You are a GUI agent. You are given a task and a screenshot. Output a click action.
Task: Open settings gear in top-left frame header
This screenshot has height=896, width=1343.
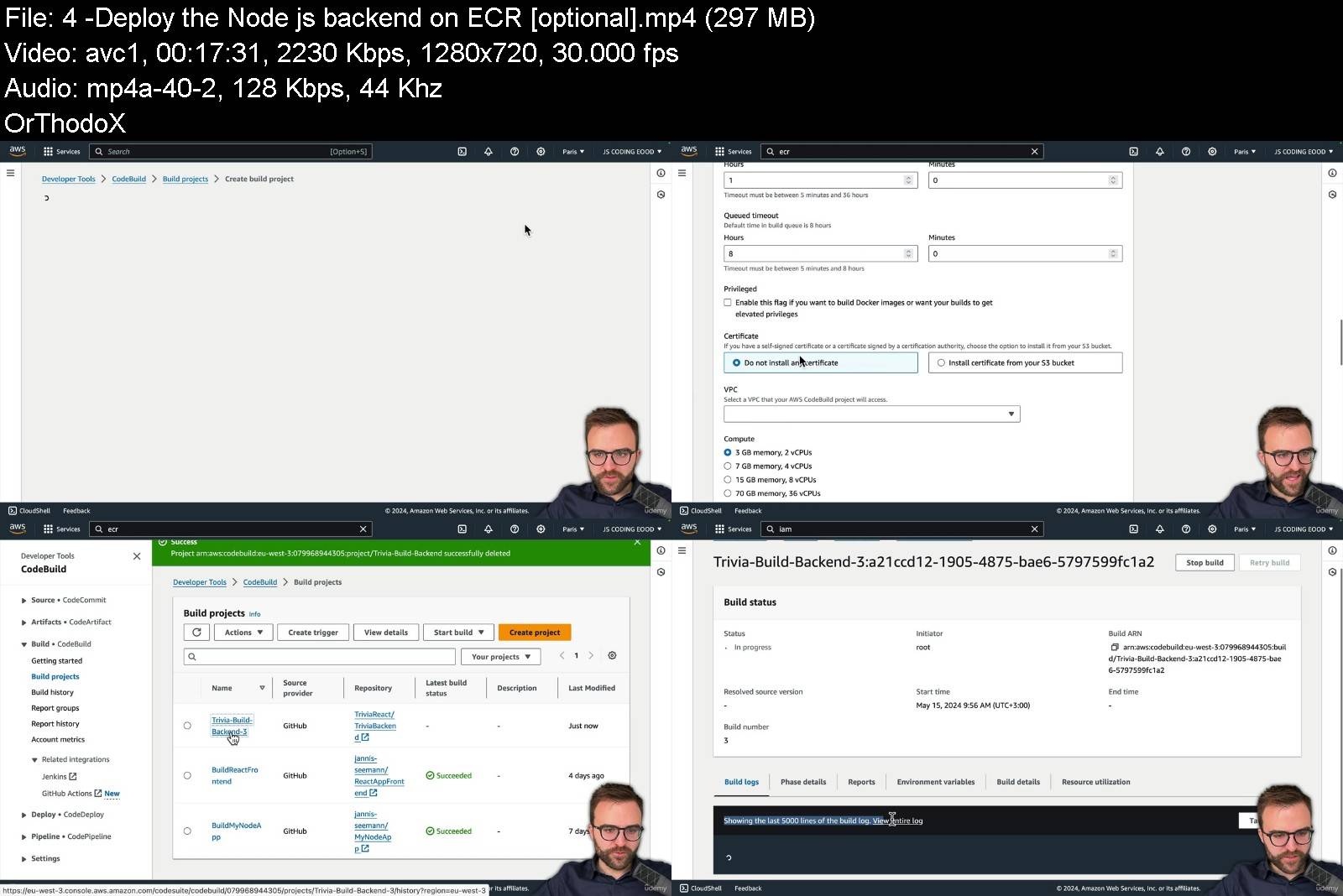click(541, 152)
